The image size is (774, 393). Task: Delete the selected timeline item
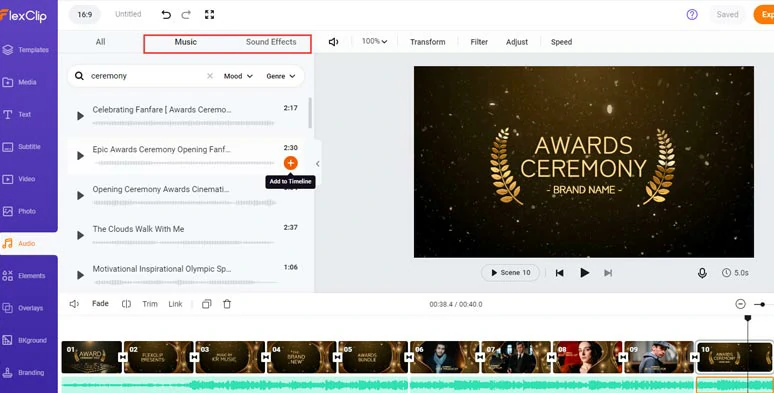click(x=227, y=304)
